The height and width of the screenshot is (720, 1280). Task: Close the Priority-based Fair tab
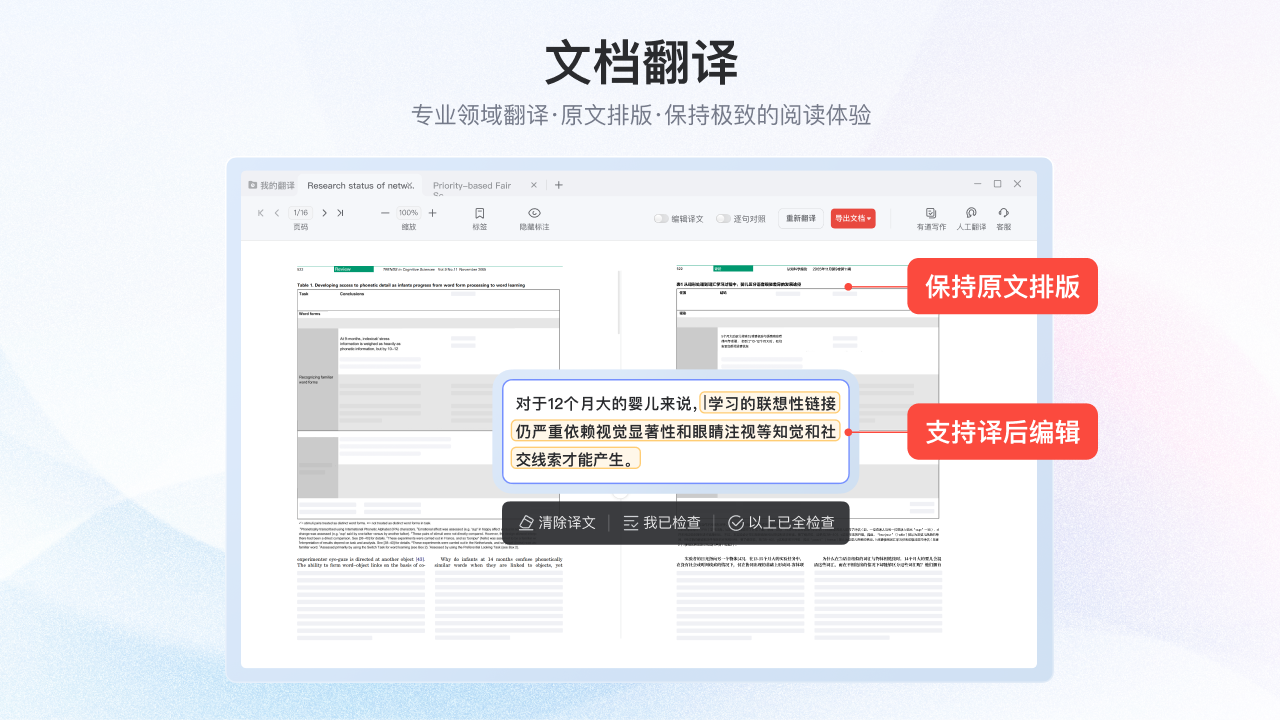point(534,185)
